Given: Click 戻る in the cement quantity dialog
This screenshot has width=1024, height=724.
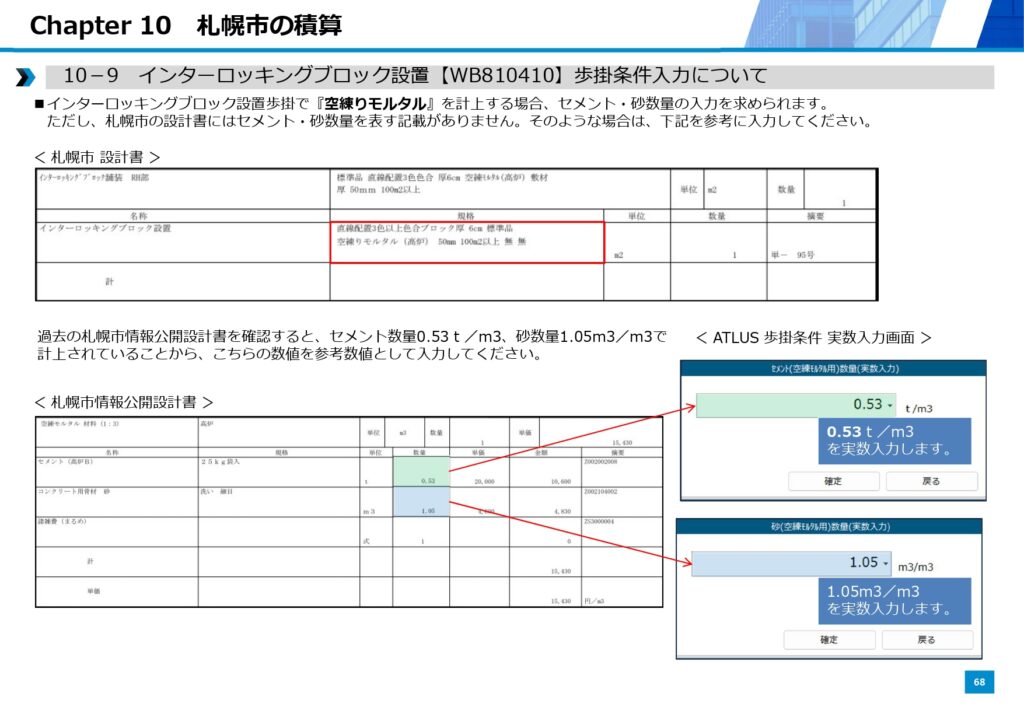Looking at the screenshot, I should tap(931, 481).
